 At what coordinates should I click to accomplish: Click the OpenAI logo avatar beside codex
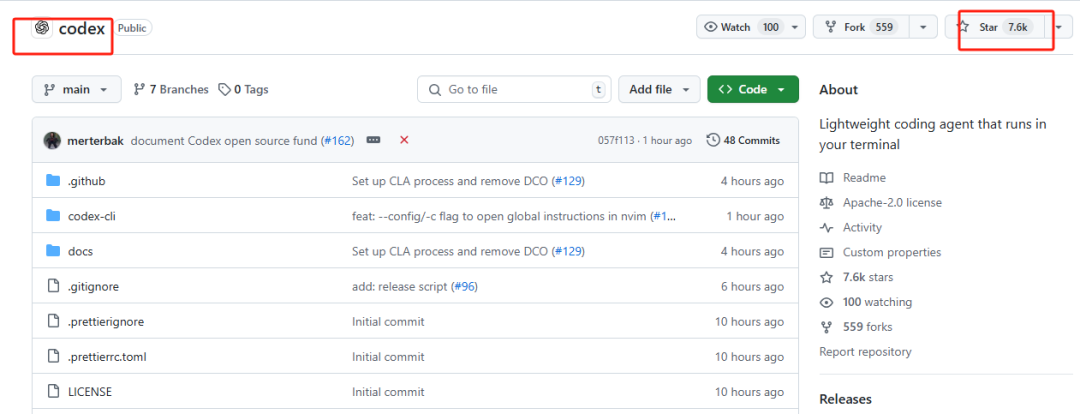pos(42,28)
